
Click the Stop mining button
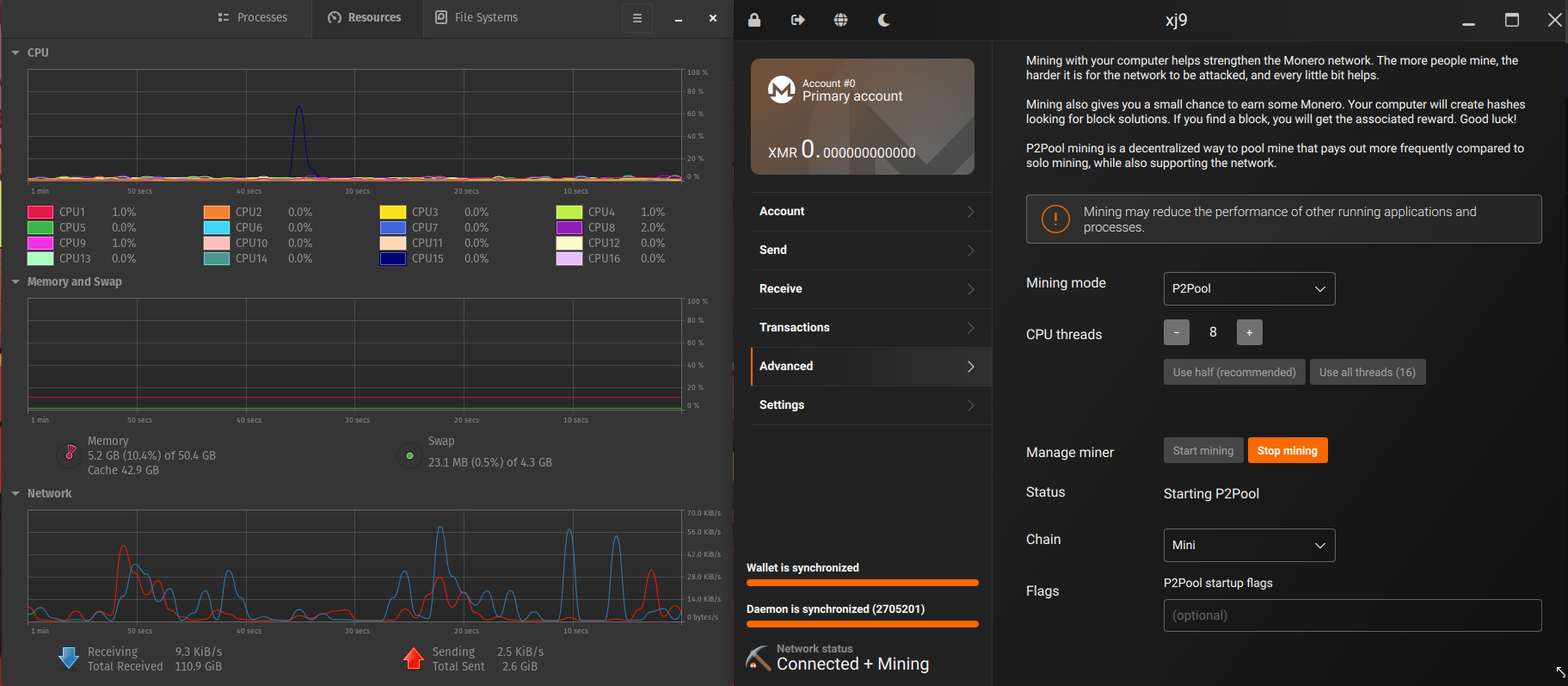click(x=1288, y=450)
